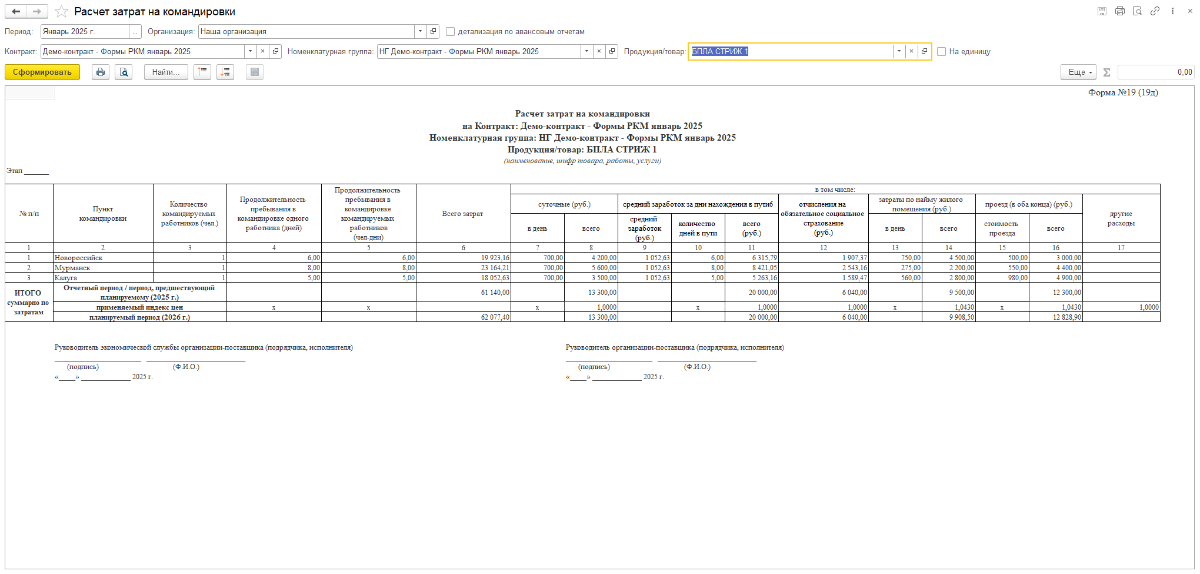The height and width of the screenshot is (574, 1200).
Task: Open the Продукция/товар item card icon
Action: 924,51
